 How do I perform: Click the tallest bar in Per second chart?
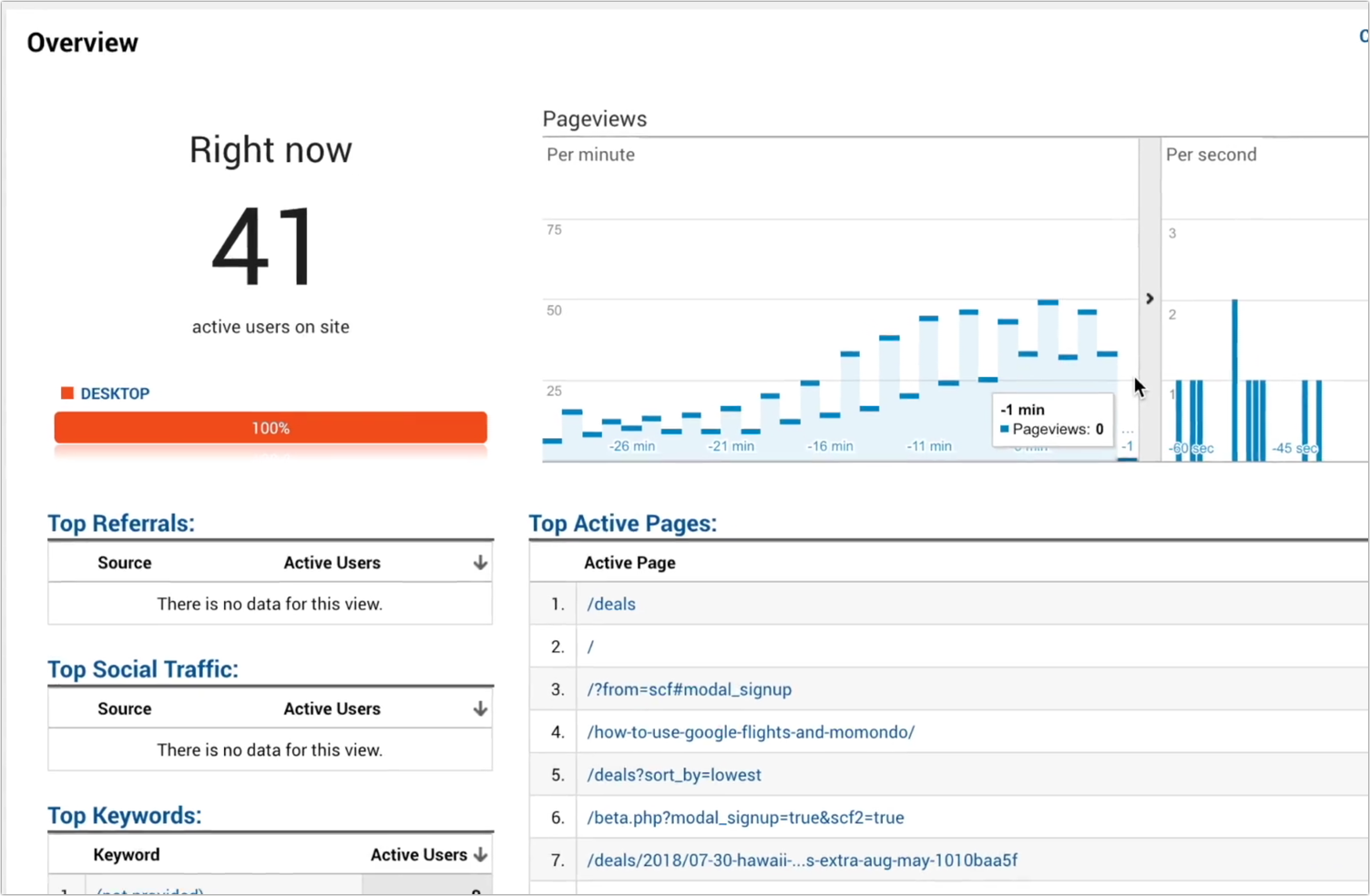pyautogui.click(x=1235, y=380)
